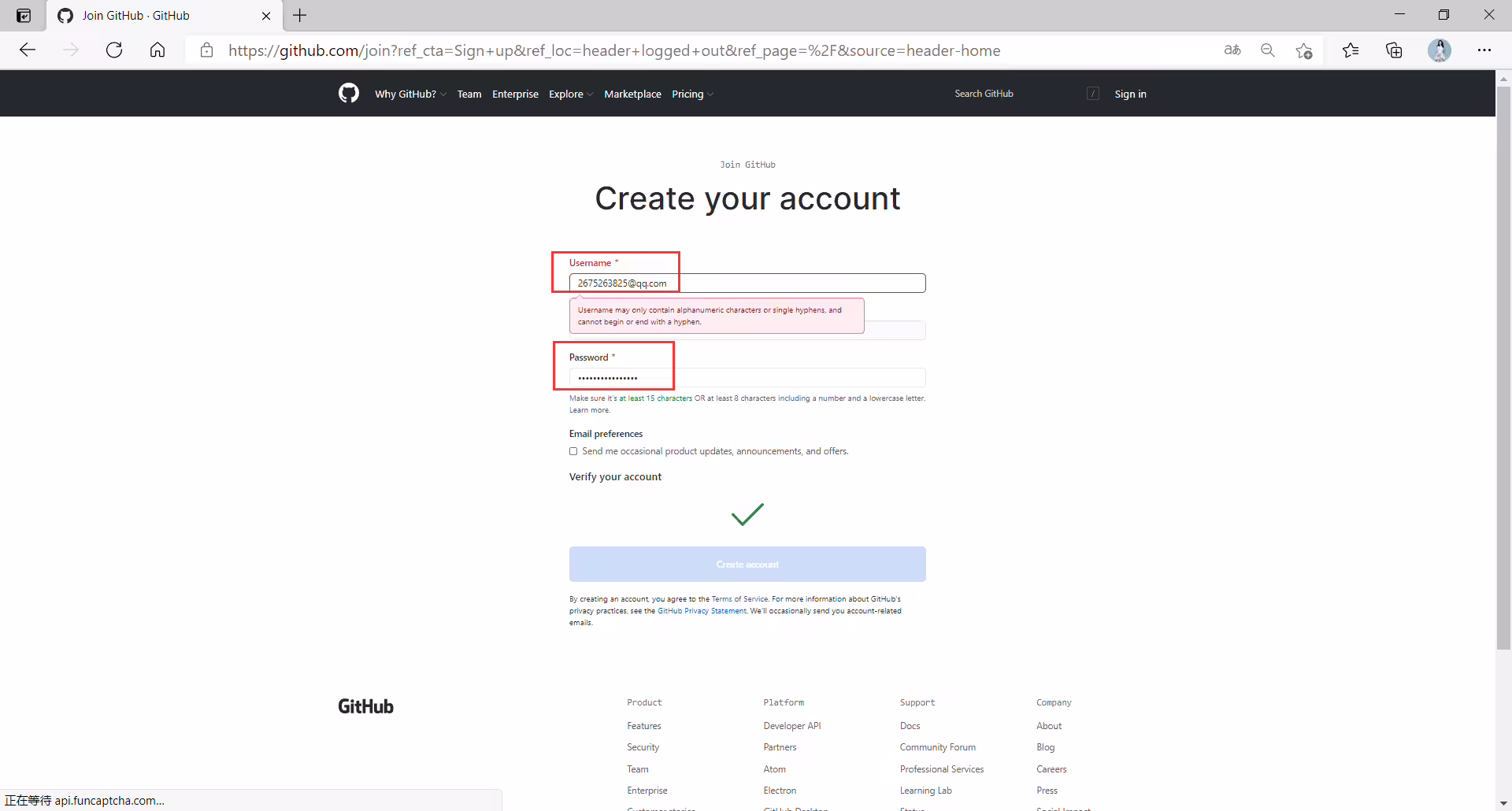The image size is (1512, 811).
Task: Open the footer Community Forum link
Action: 937,747
